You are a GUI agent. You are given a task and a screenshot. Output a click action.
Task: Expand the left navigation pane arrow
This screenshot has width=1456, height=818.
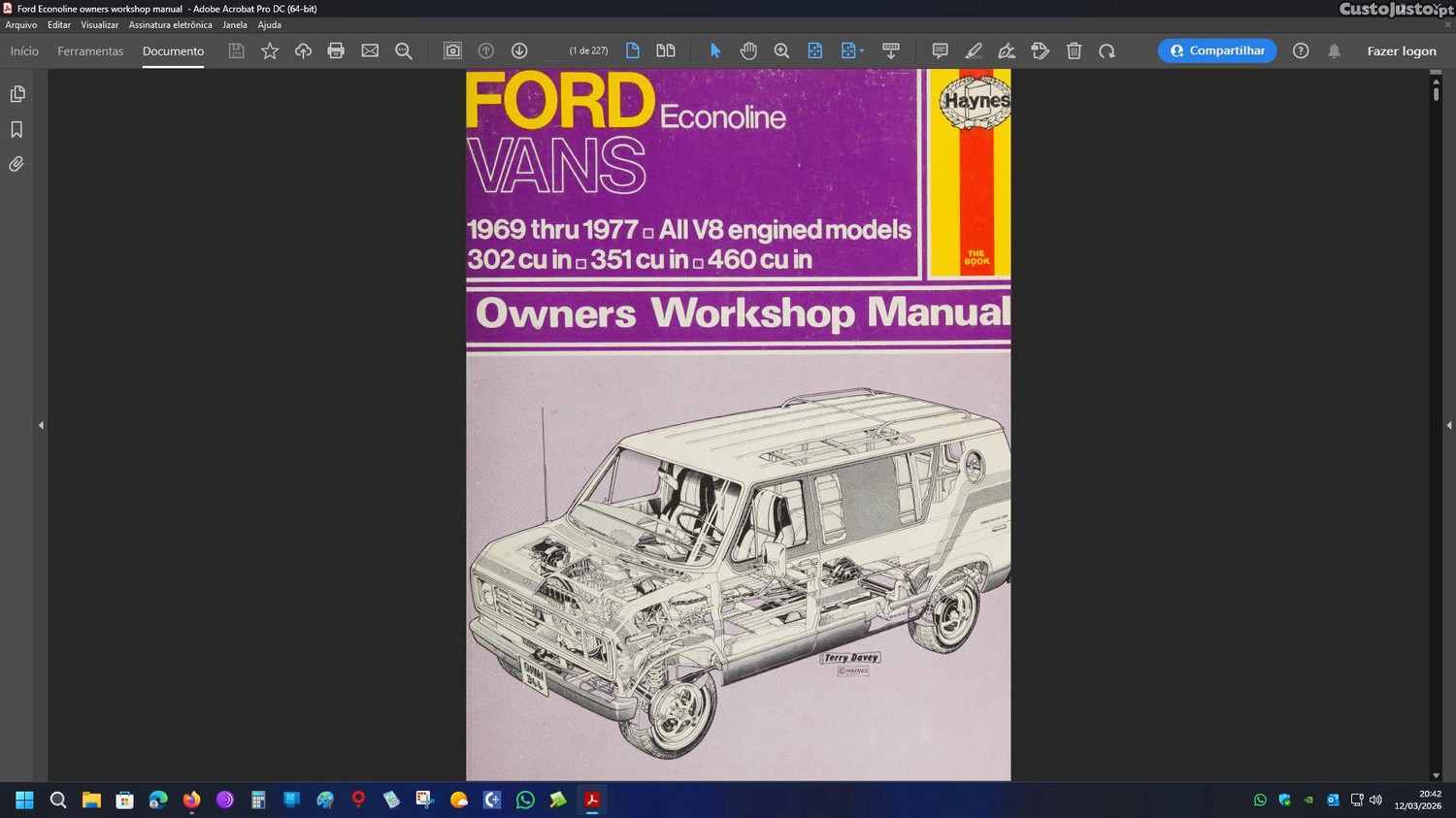41,425
